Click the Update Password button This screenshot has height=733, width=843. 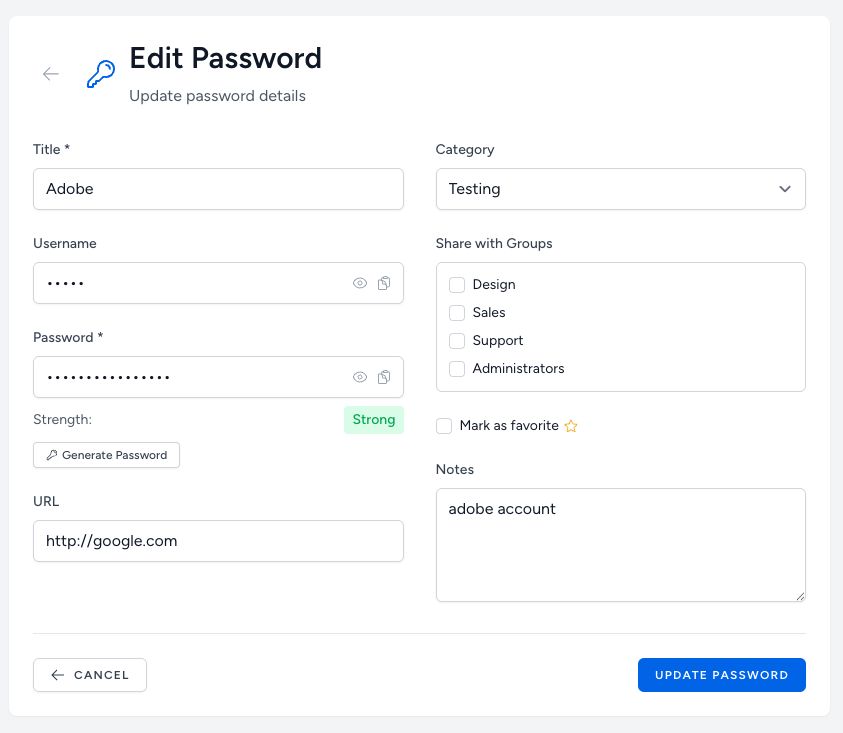721,675
